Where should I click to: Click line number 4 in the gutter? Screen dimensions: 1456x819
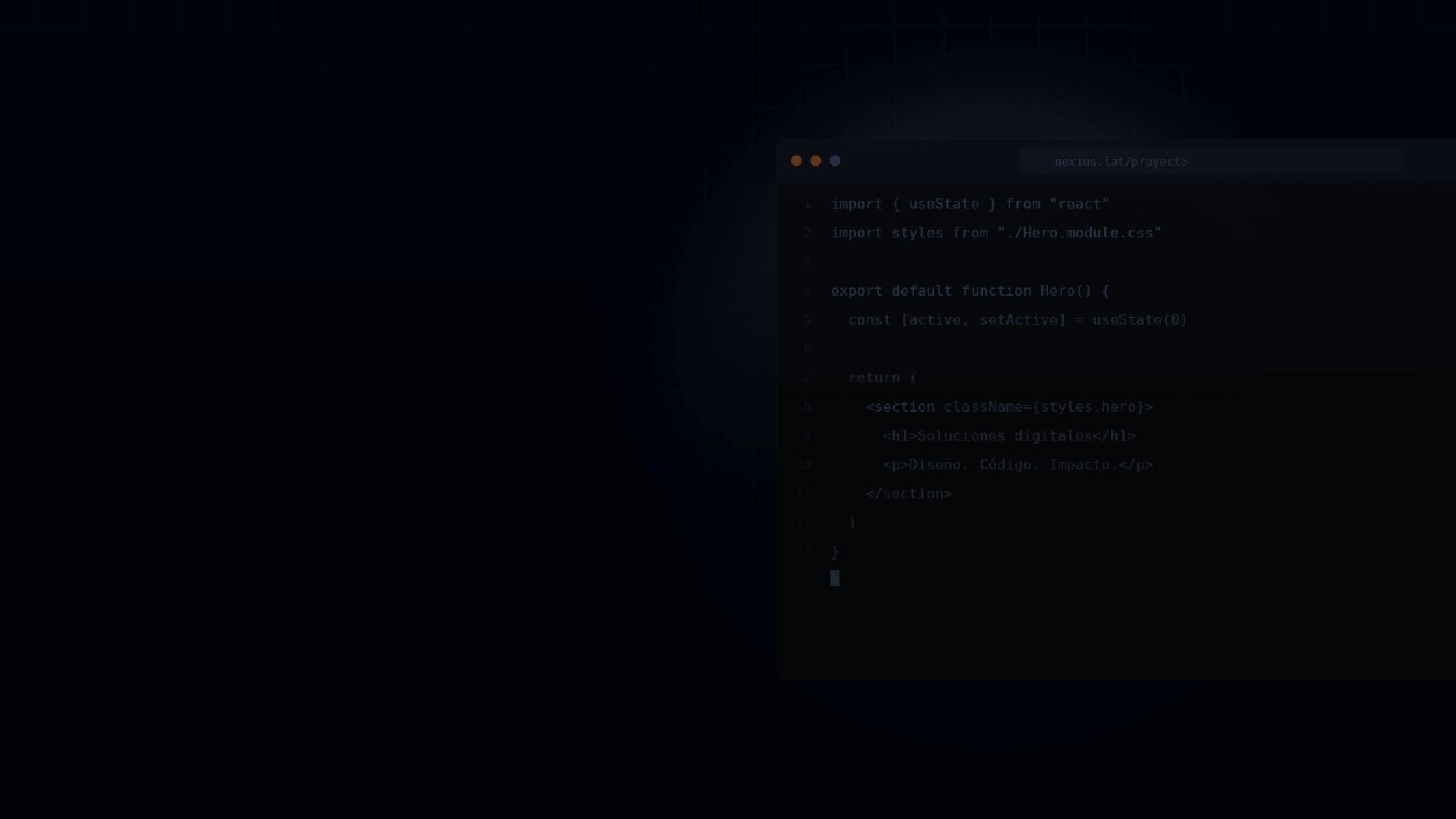[808, 291]
